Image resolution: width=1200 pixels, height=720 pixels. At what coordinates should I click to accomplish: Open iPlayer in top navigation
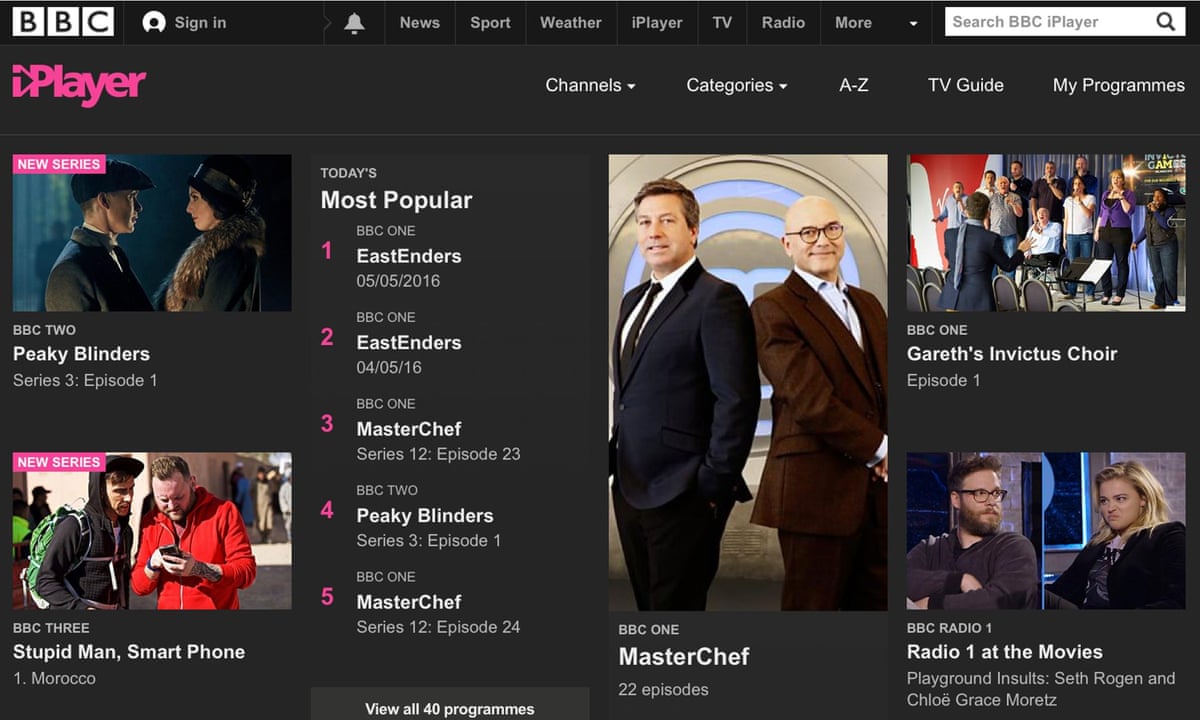[x=657, y=22]
